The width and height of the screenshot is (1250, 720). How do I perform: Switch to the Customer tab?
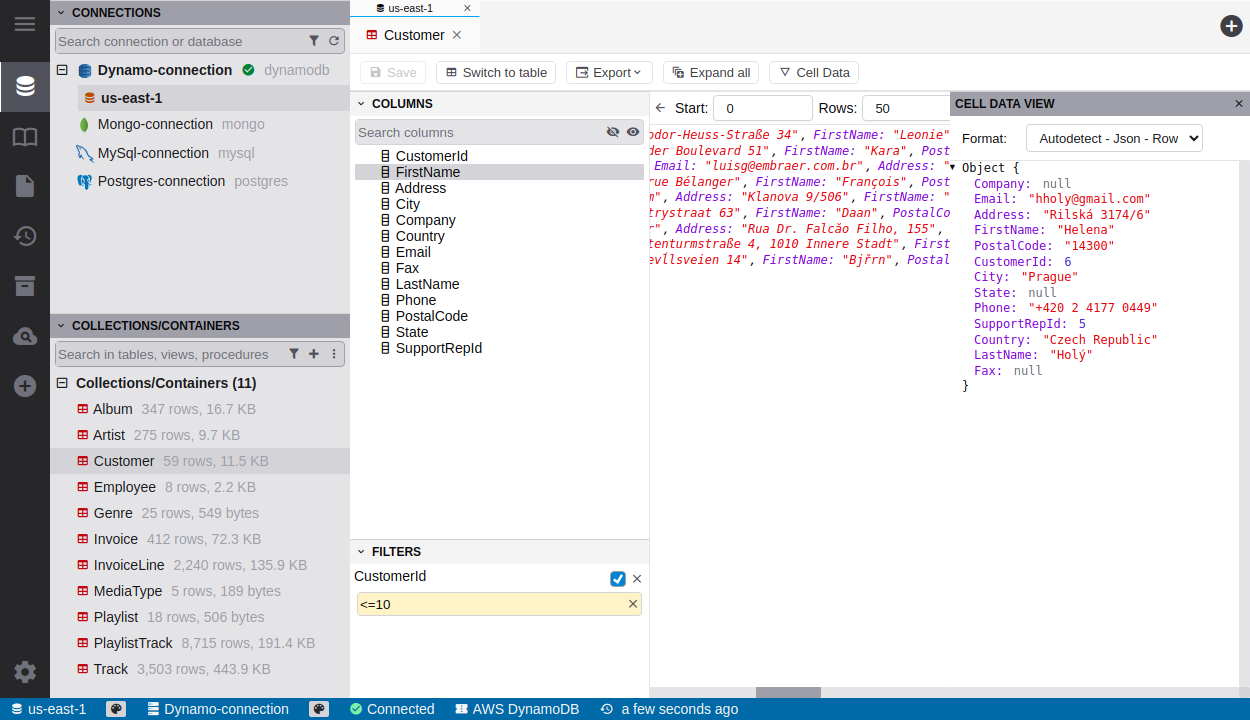413,35
